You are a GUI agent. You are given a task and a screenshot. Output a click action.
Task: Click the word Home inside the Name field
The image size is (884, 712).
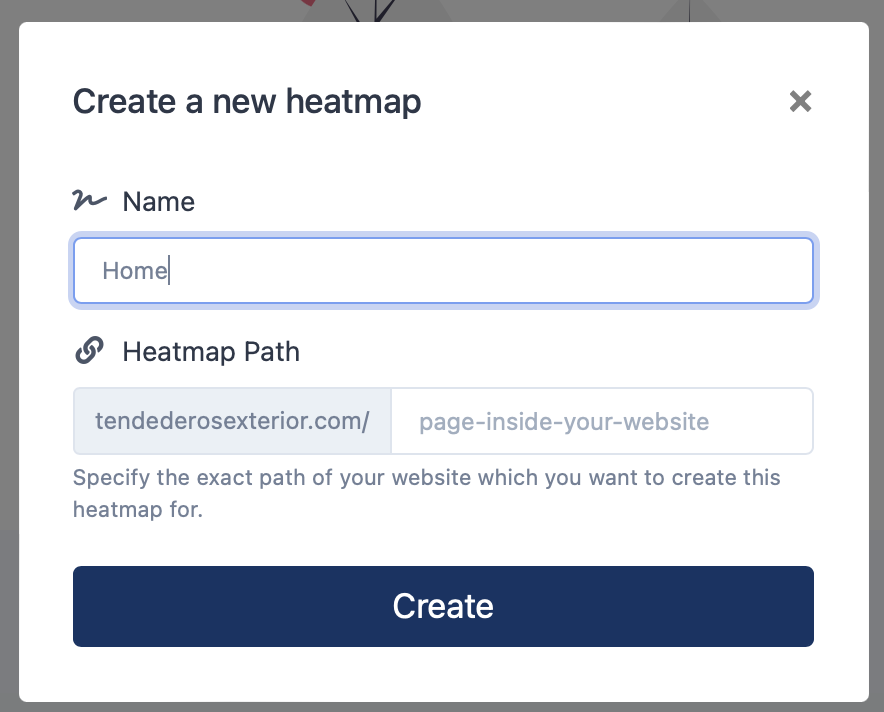coord(135,271)
